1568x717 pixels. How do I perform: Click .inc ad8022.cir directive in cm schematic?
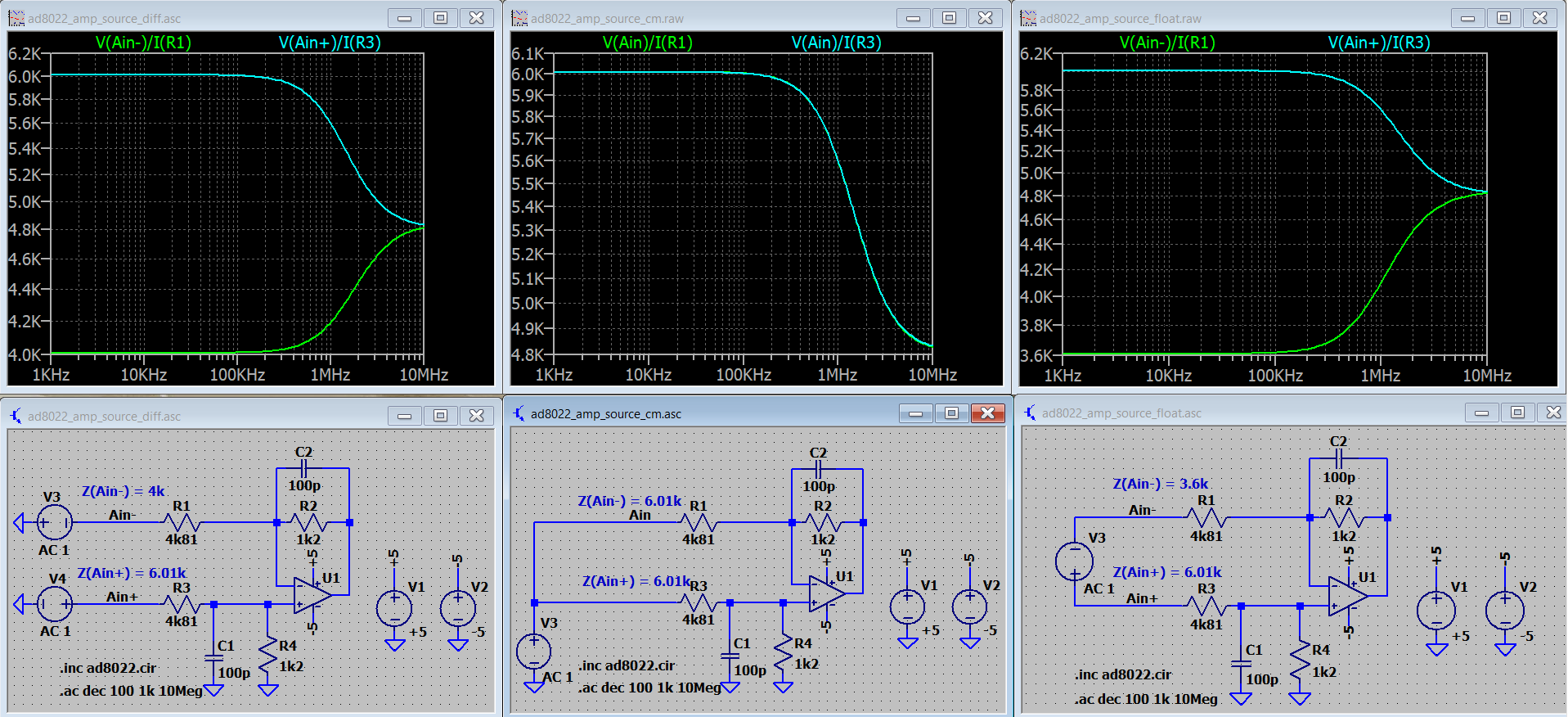(627, 665)
